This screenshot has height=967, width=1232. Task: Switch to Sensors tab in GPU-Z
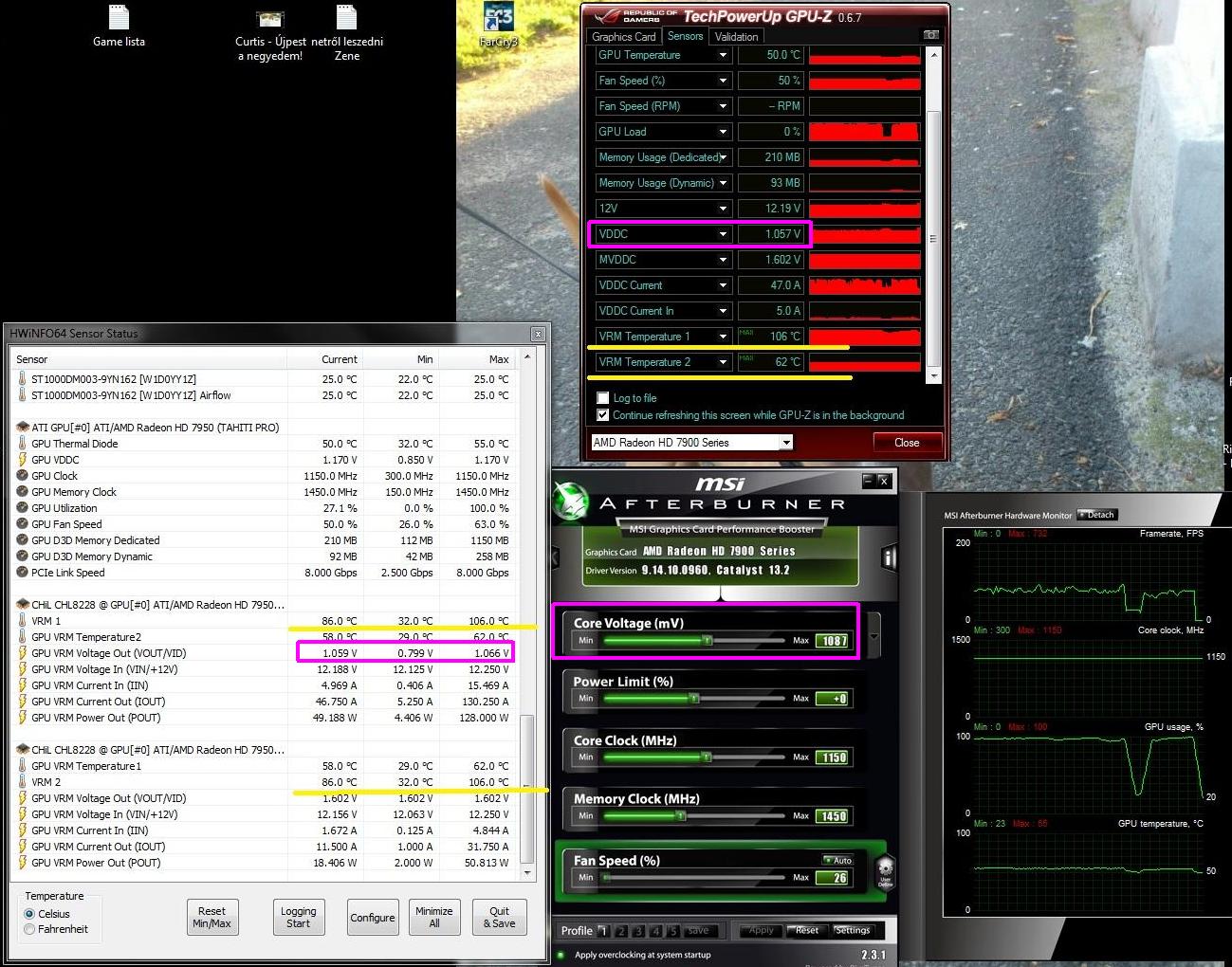[685, 36]
